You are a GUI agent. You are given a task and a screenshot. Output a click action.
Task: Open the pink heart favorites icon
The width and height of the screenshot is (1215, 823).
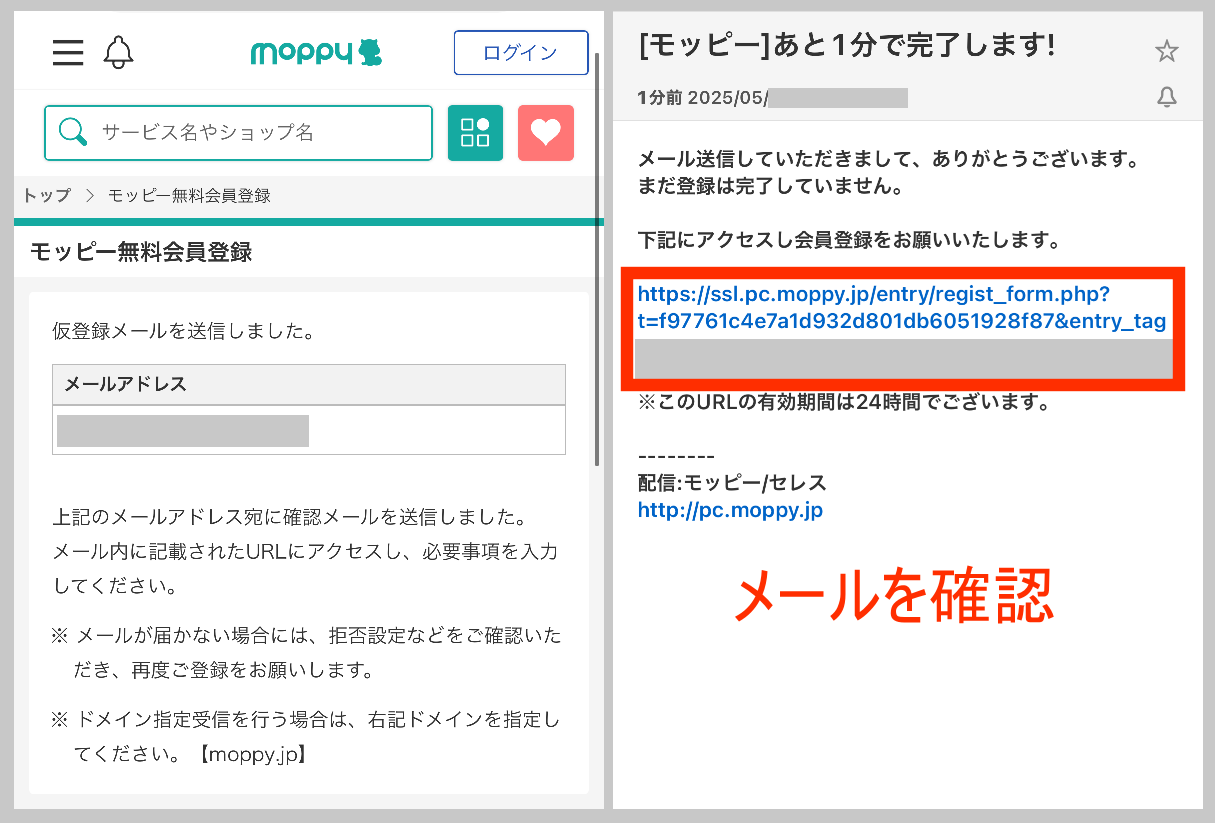[546, 133]
